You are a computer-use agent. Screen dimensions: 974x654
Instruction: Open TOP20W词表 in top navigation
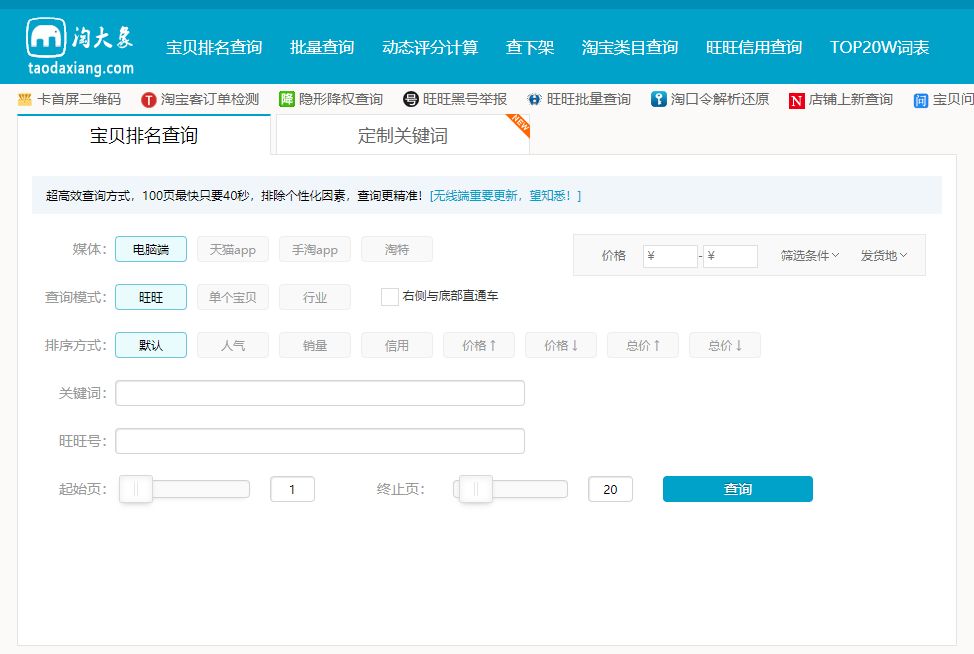(x=880, y=47)
